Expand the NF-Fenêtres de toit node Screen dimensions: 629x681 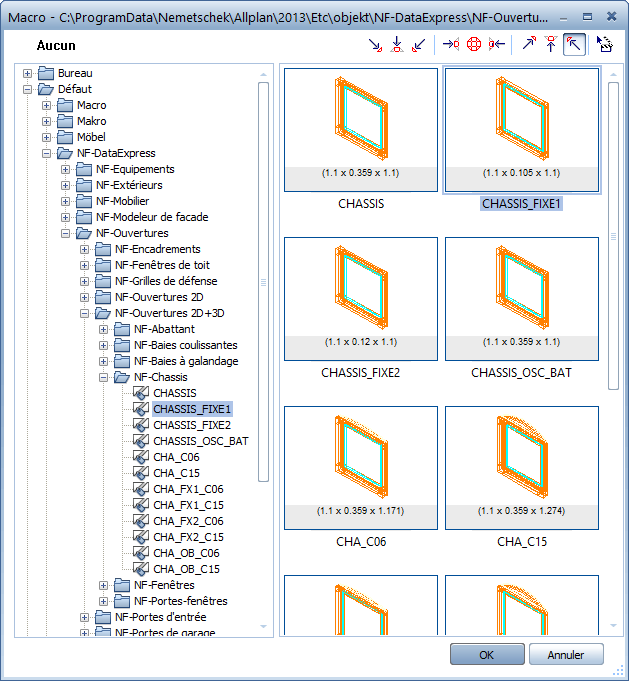pyautogui.click(x=84, y=265)
